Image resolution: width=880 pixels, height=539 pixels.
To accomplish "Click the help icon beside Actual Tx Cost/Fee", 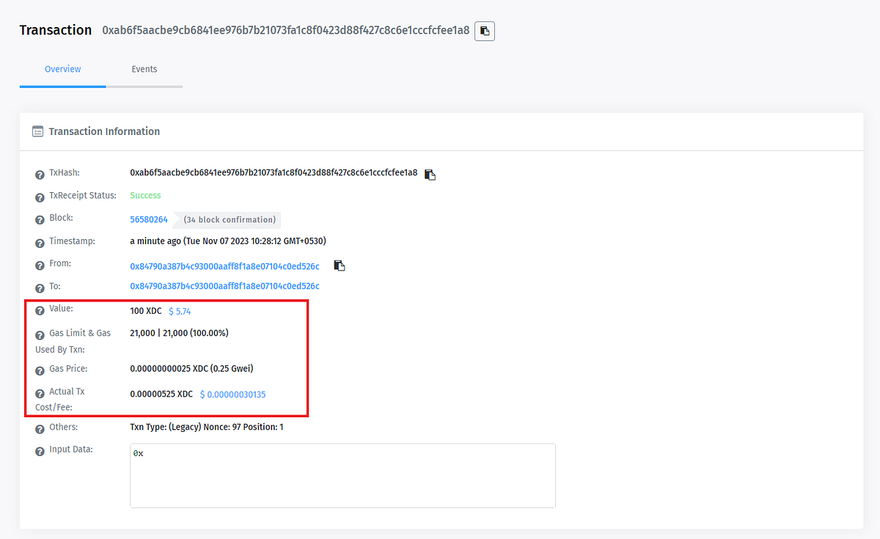I will tap(40, 394).
